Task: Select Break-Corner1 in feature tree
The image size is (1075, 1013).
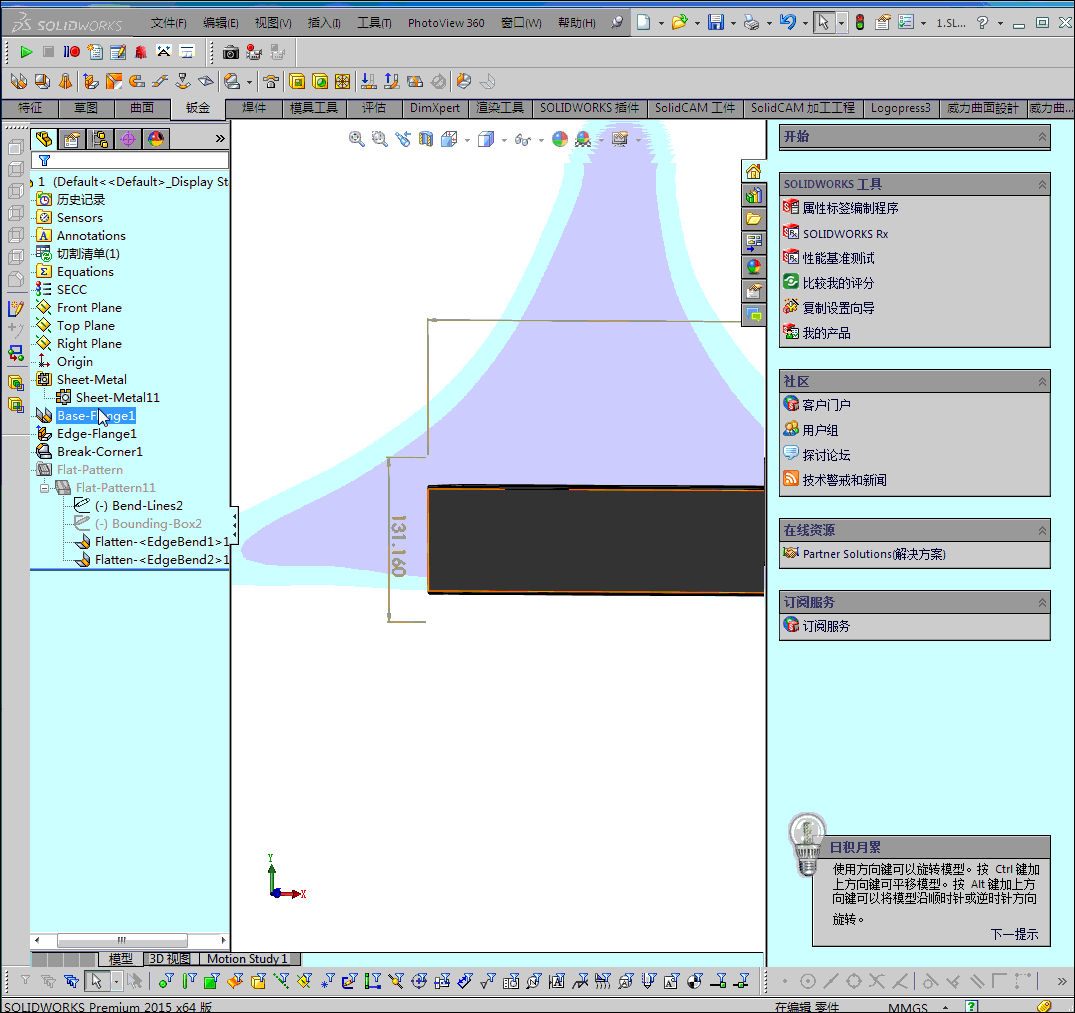Action: [x=100, y=452]
